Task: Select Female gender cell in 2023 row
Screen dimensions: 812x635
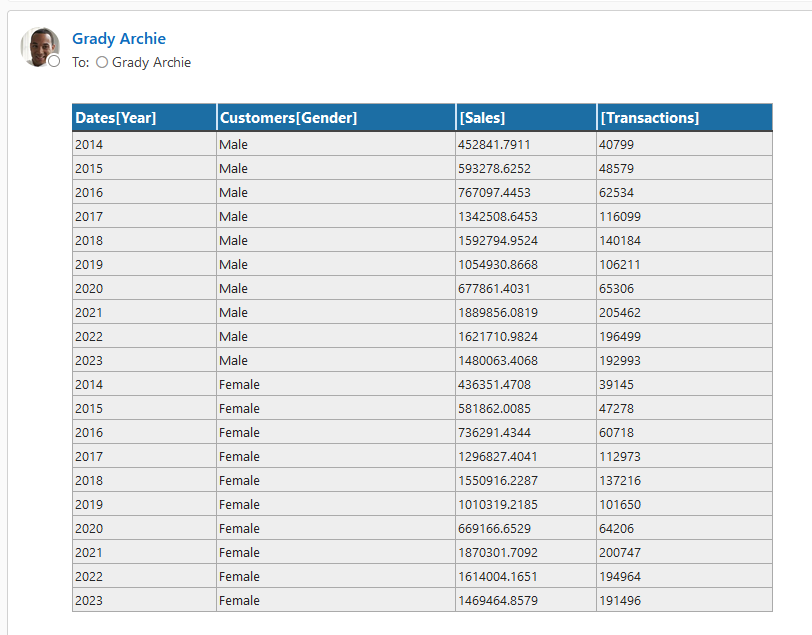Action: [x=239, y=600]
